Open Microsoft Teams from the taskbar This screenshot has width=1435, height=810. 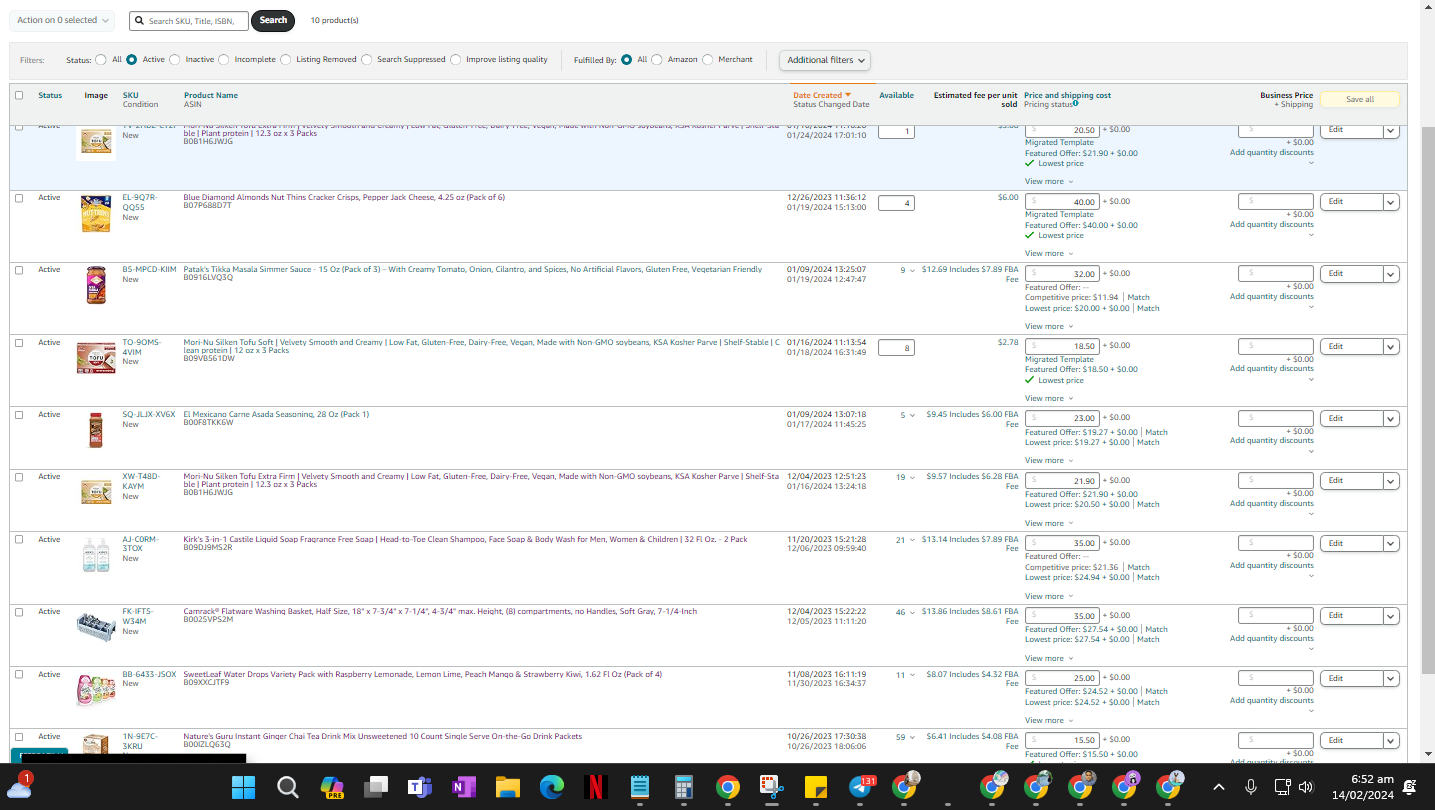pos(420,788)
